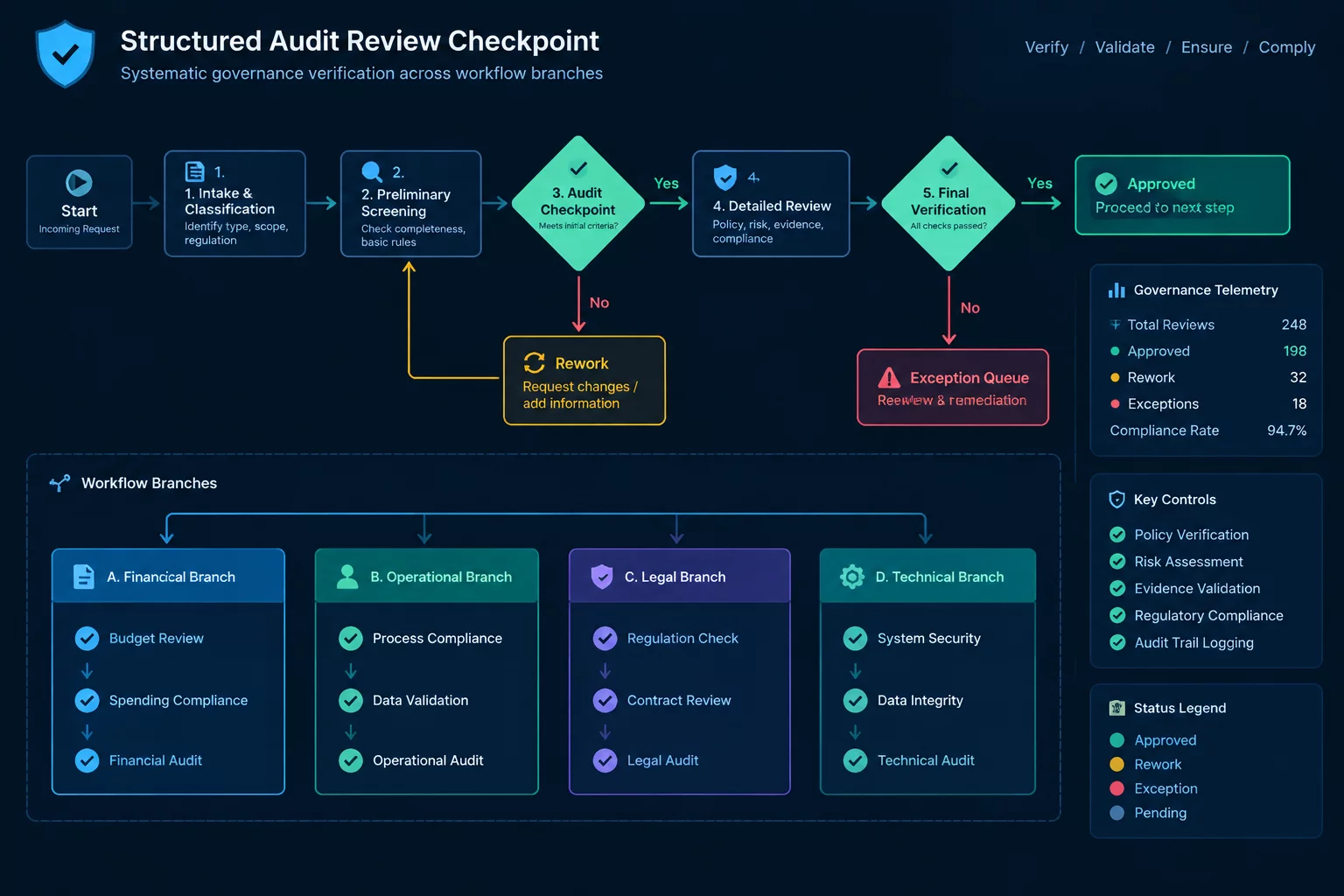The width and height of the screenshot is (1344, 896).
Task: Click the Status Legend header icon
Action: click(x=1116, y=708)
